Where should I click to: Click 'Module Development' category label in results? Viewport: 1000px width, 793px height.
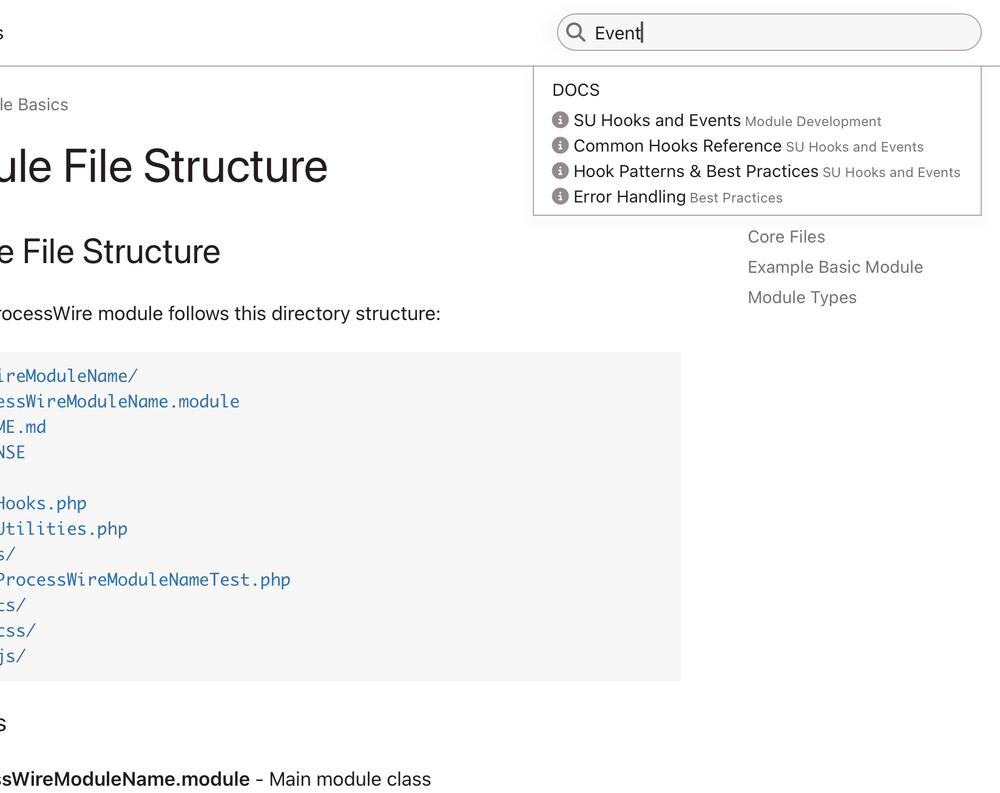pos(813,121)
